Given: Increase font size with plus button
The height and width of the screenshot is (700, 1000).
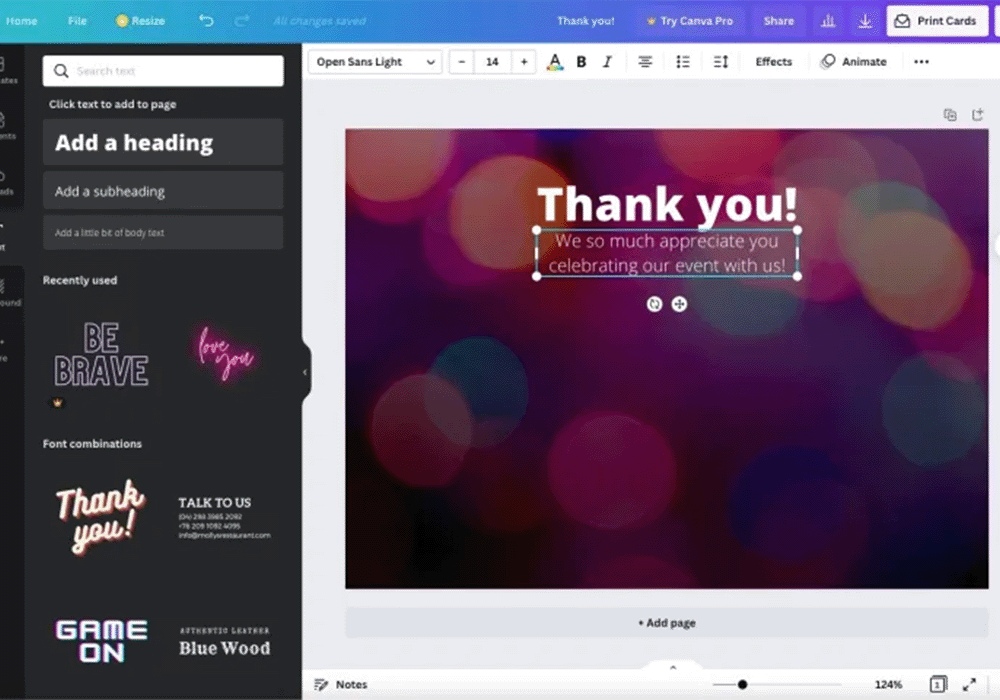Looking at the screenshot, I should [x=524, y=62].
